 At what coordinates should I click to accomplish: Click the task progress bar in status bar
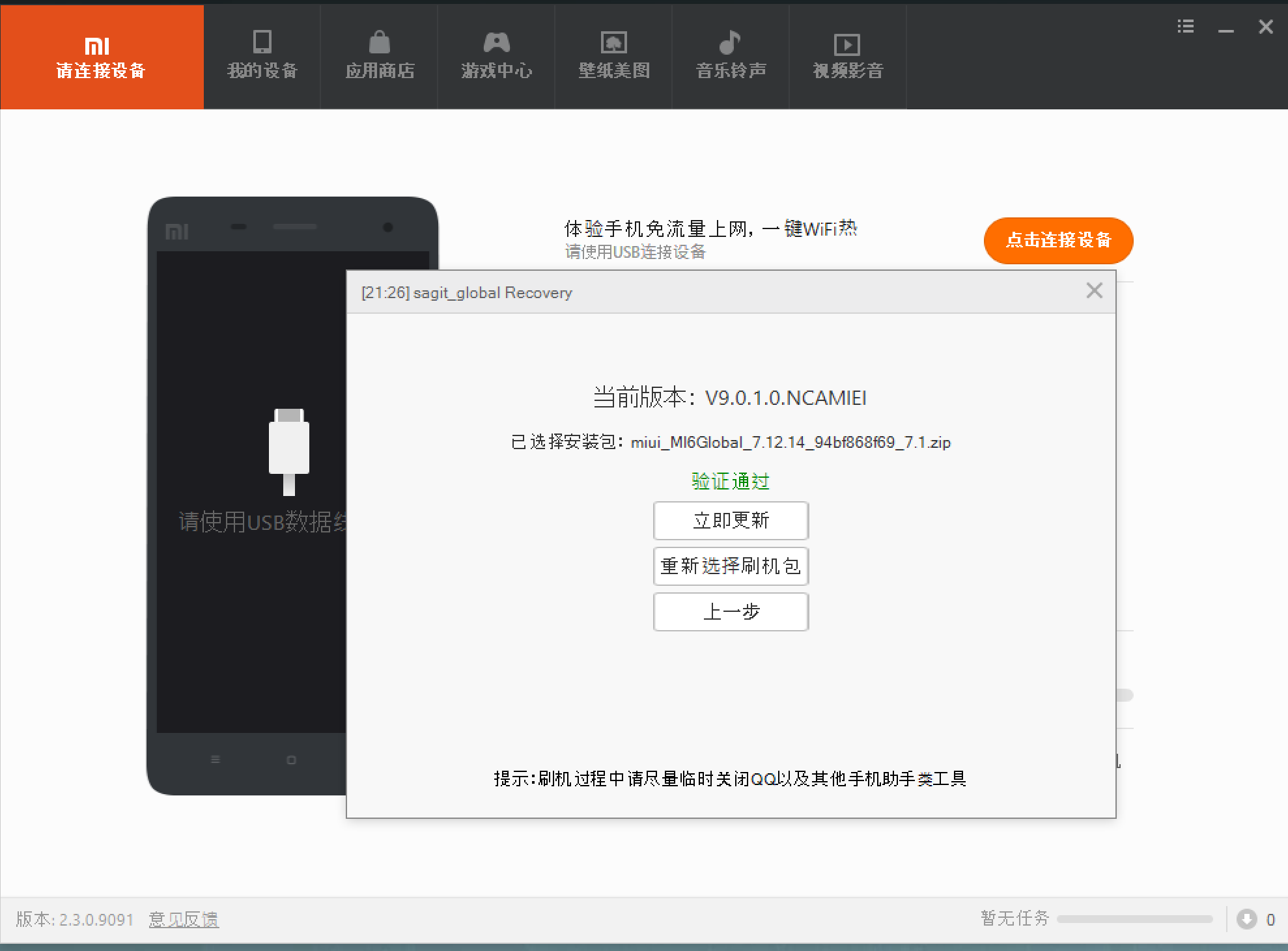pos(1134,919)
